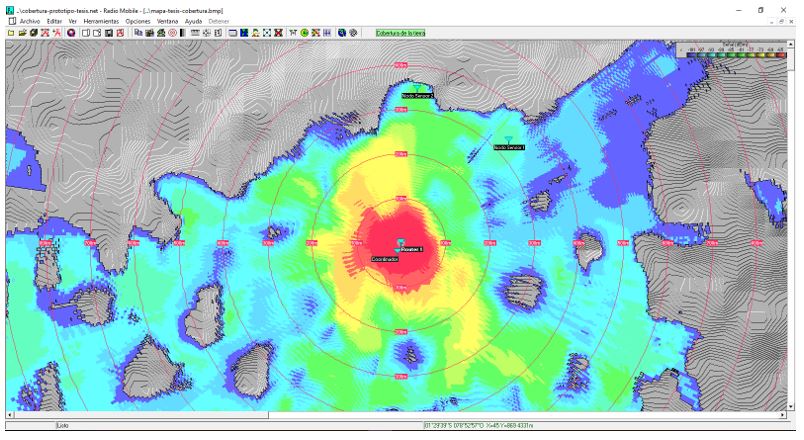Image resolution: width=804 pixels, height=440 pixels.
Task: Click the gray grid toolbar icon
Action: tap(194, 33)
